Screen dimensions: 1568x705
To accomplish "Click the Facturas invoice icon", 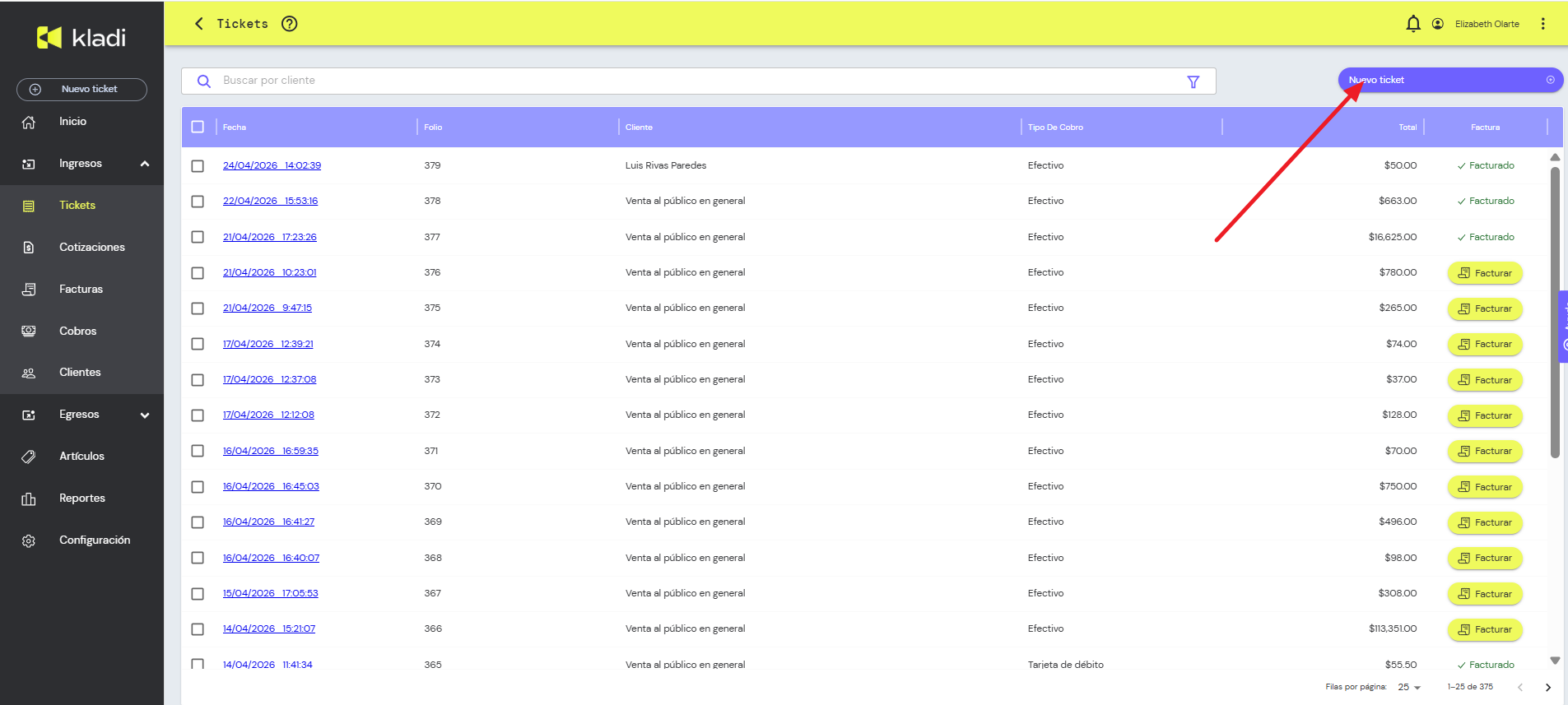I will (x=29, y=290).
